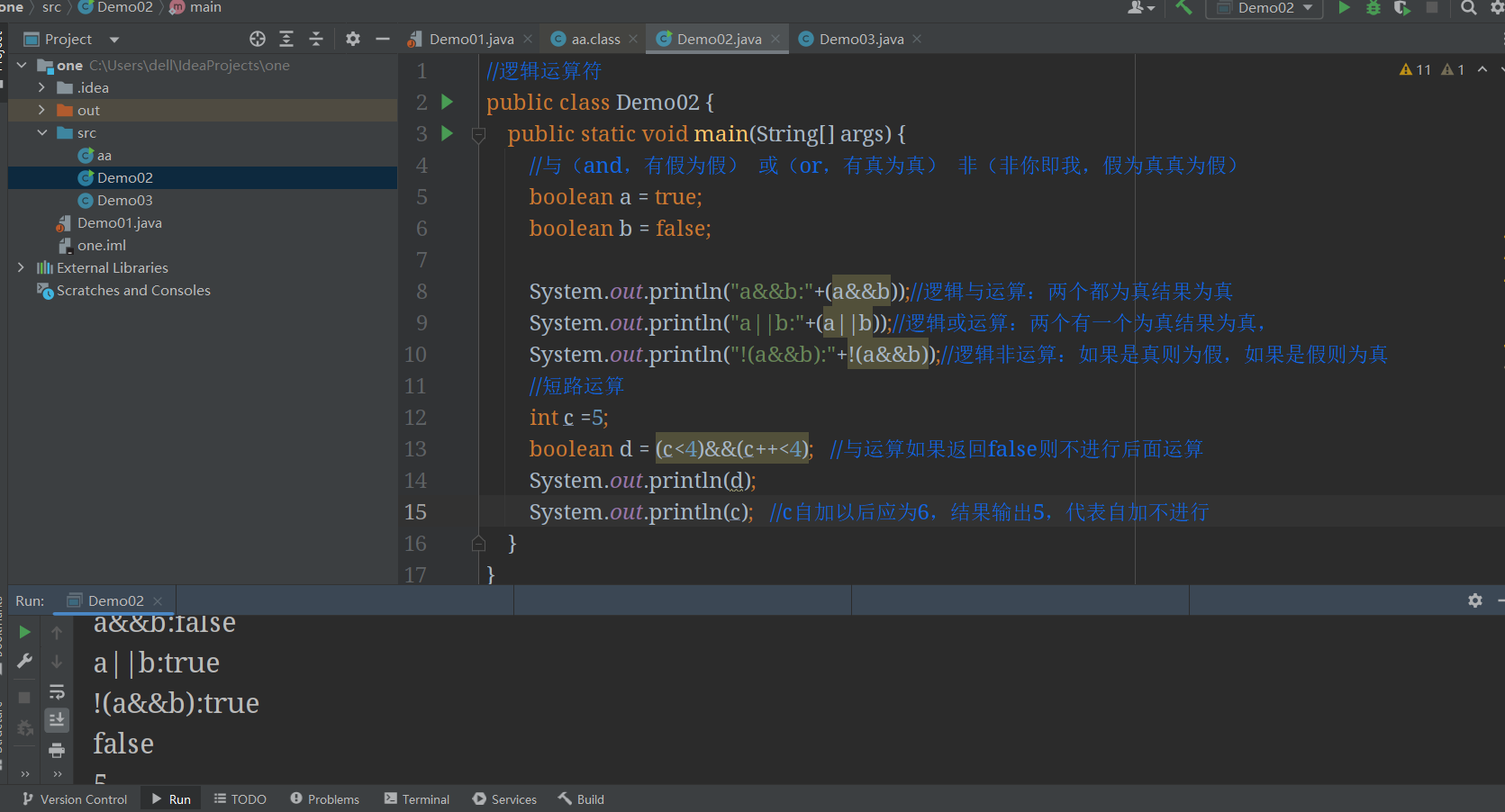This screenshot has width=1505, height=812.
Task: Click the Search Everywhere magnifier icon
Action: point(1468,8)
